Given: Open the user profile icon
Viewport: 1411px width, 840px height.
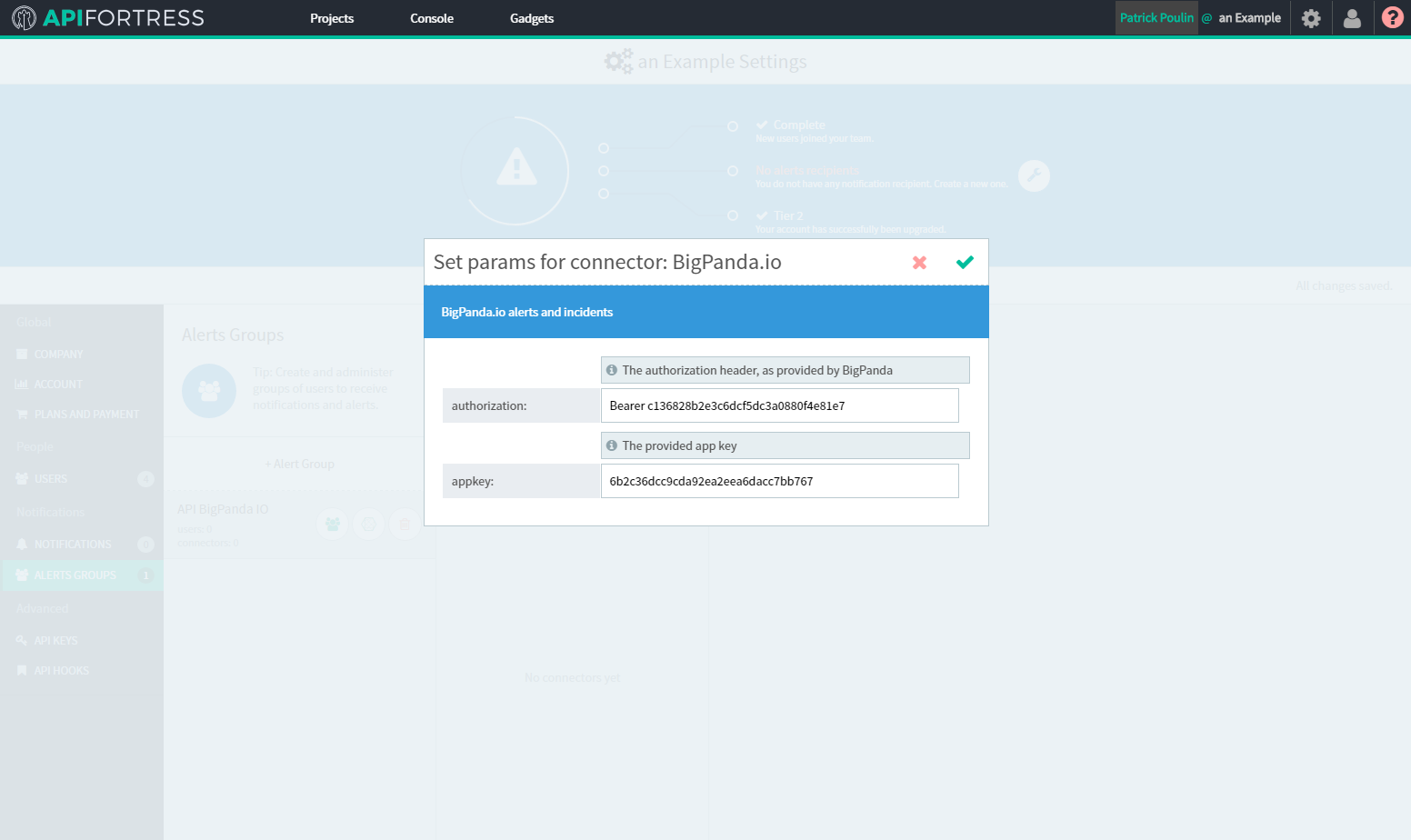Looking at the screenshot, I should pyautogui.click(x=1352, y=18).
